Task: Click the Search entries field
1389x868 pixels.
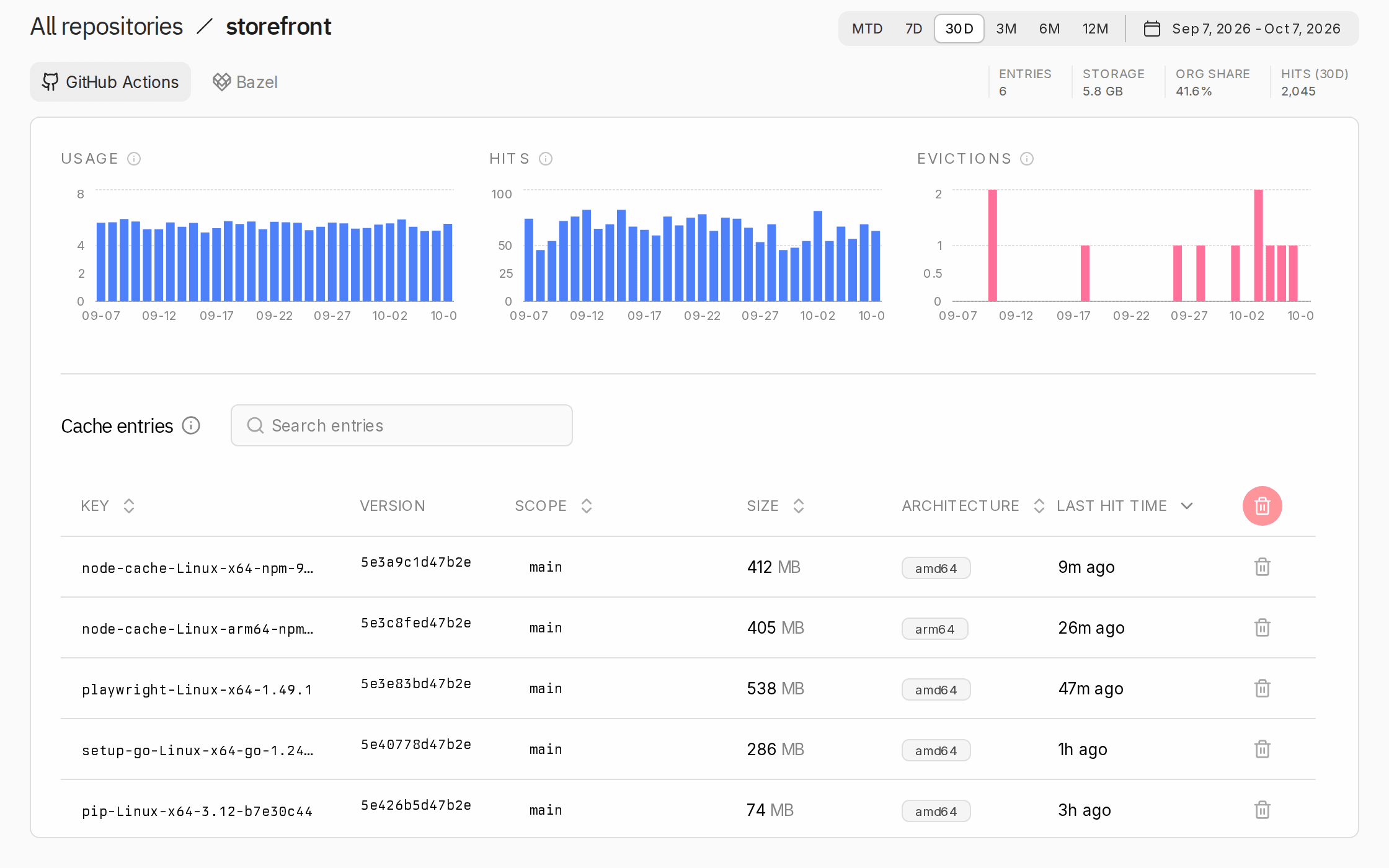Action: click(x=402, y=425)
